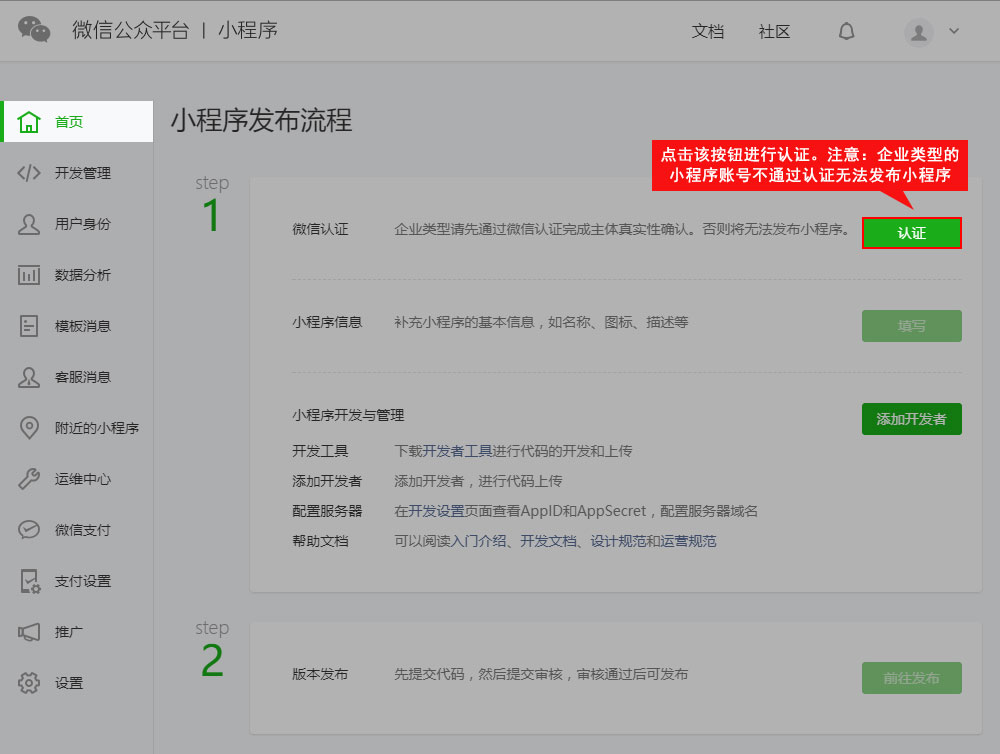This screenshot has height=754, width=1000.
Task: Open 用户身份 in the sidebar
Action: pos(82,224)
